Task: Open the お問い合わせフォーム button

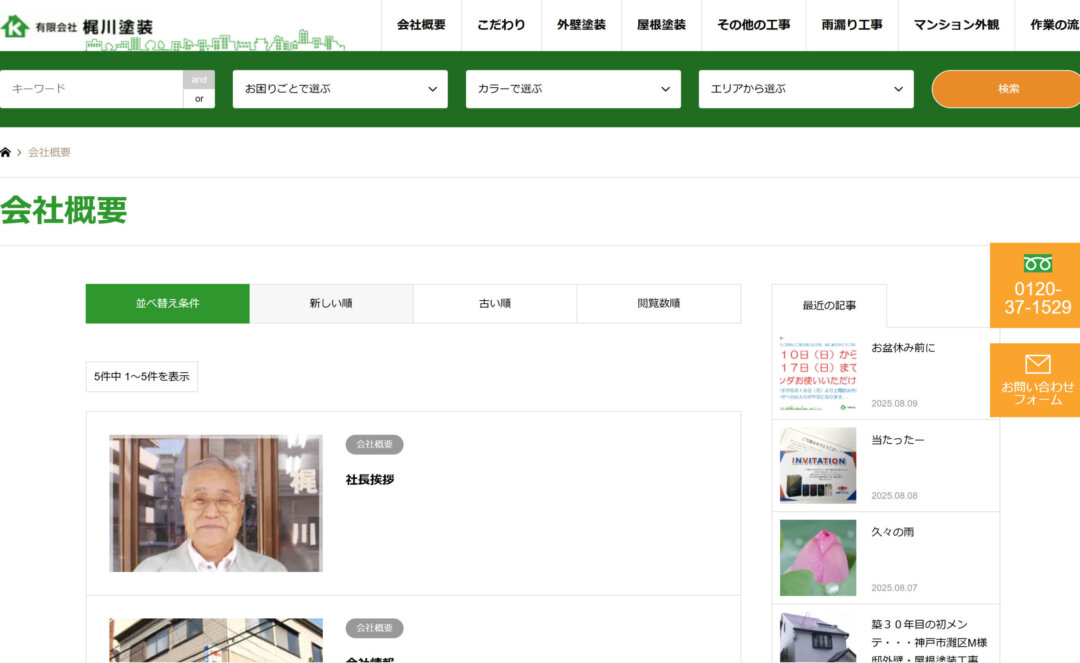Action: 1037,380
